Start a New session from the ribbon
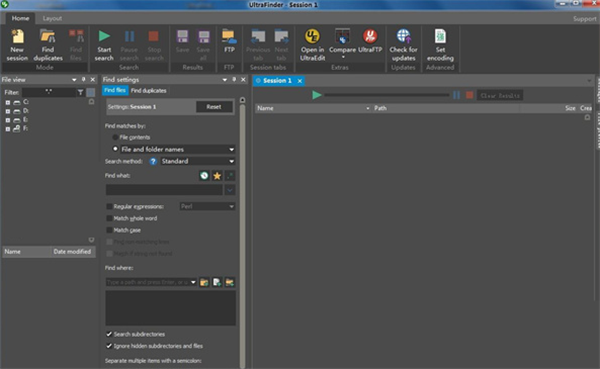This screenshot has height=369, width=600. 17,45
